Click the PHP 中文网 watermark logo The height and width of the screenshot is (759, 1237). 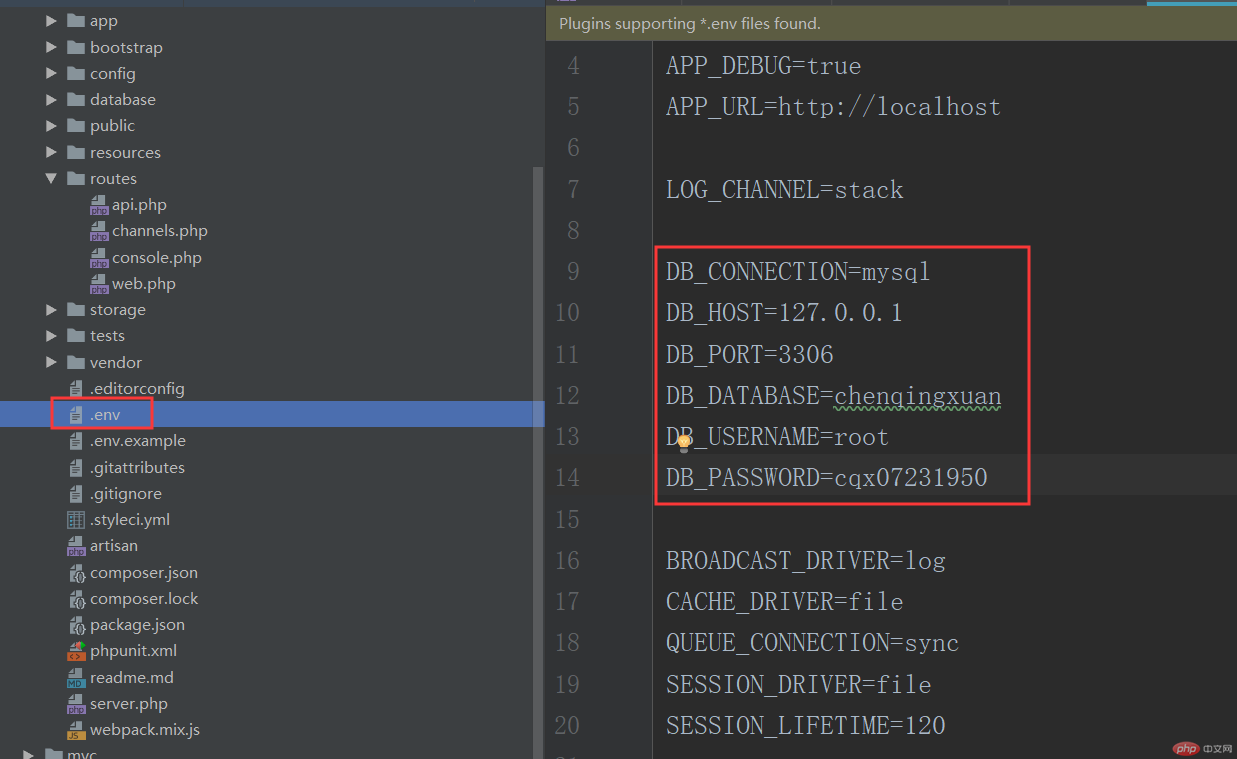[x=1186, y=747]
